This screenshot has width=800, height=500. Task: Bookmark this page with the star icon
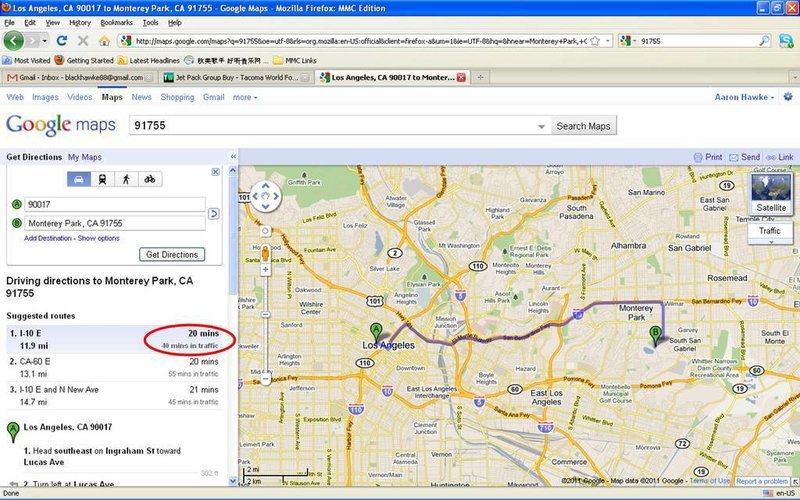point(595,41)
